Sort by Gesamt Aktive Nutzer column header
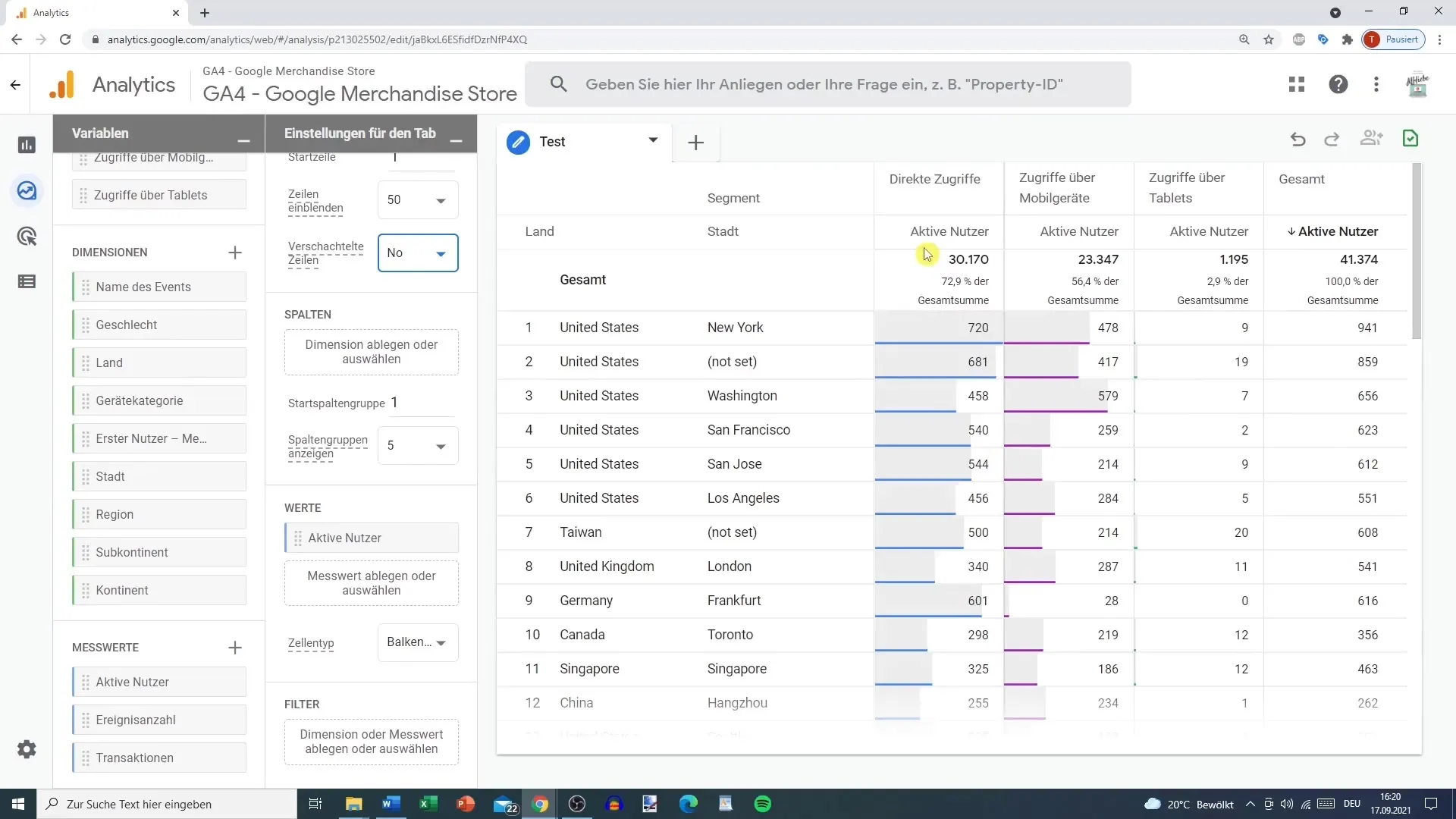Viewport: 1456px width, 819px height. 1332,231
